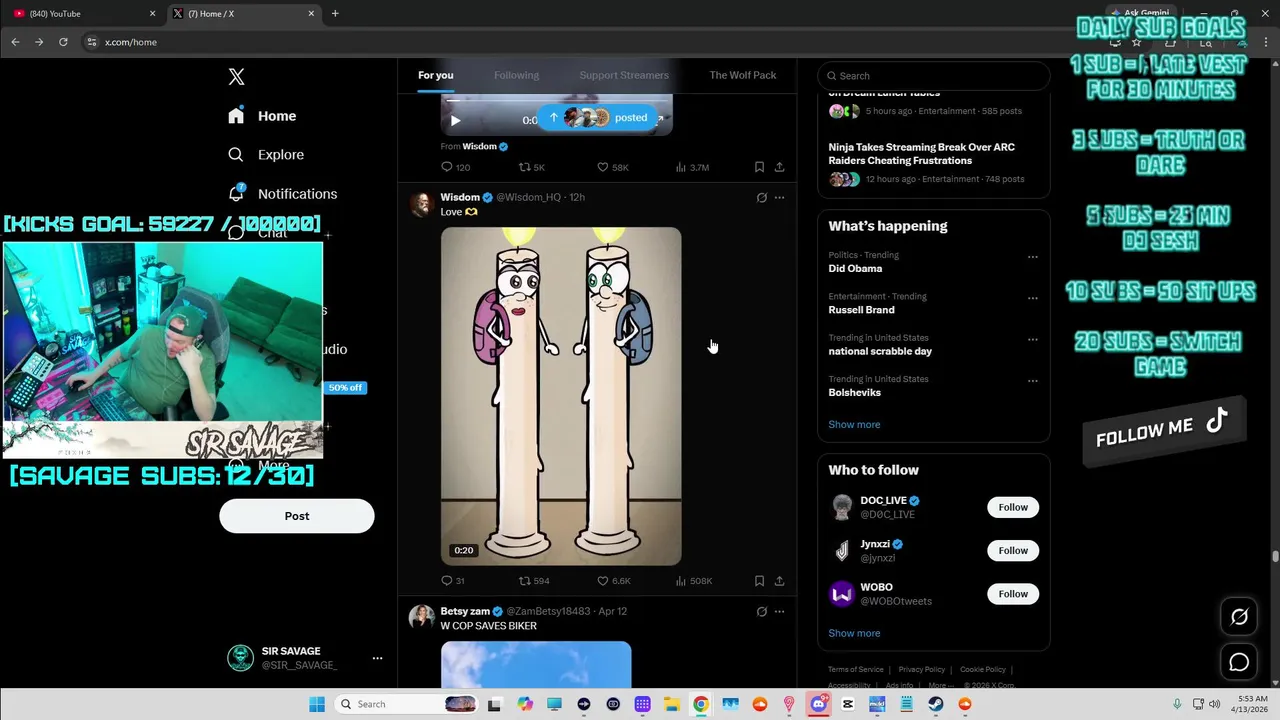Reply to the post with 120 replies
Viewport: 1280px width, 720px height.
[x=455, y=167]
